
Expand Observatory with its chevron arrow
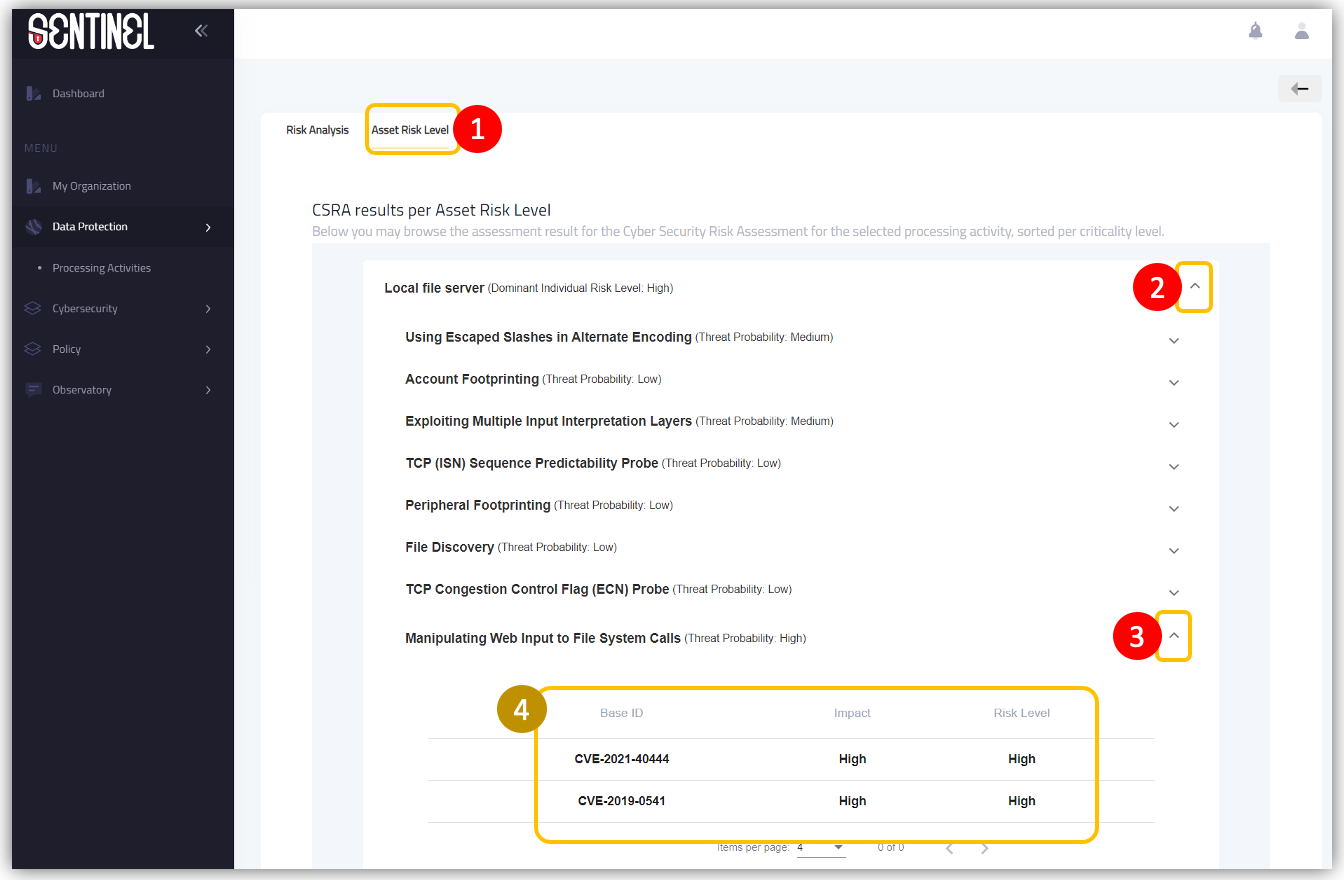[x=208, y=390]
